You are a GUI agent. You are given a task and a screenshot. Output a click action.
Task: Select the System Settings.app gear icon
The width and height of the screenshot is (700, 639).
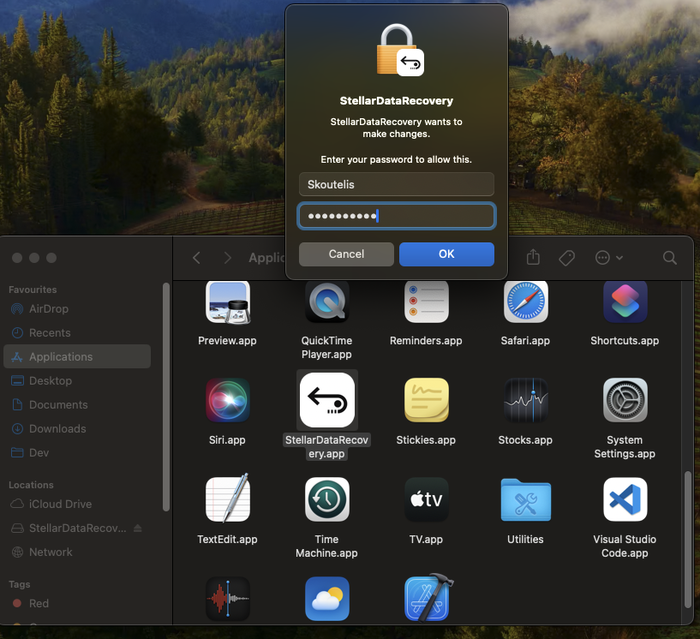pyautogui.click(x=625, y=400)
